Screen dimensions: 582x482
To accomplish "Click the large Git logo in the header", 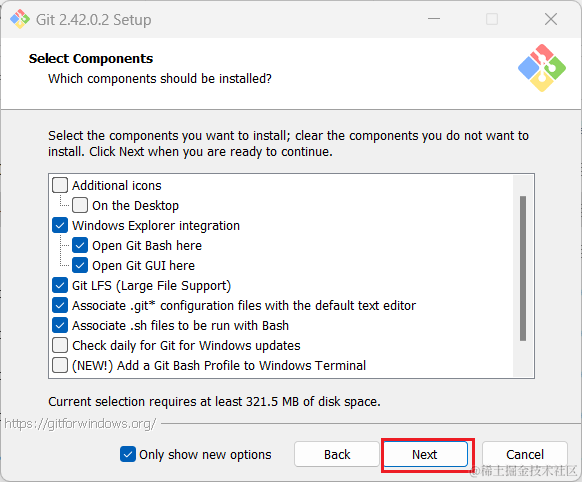I will click(542, 68).
